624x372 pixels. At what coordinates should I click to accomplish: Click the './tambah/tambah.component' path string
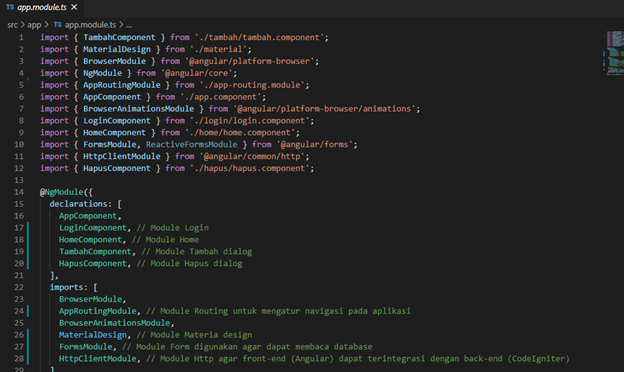tap(259, 37)
